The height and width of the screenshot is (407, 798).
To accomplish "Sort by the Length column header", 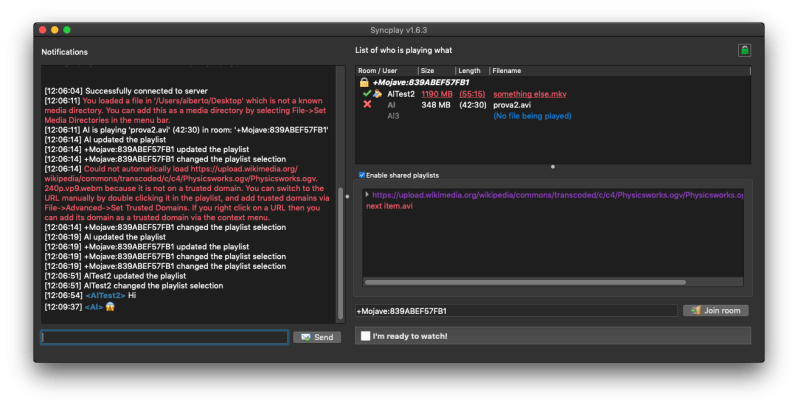I will point(473,71).
